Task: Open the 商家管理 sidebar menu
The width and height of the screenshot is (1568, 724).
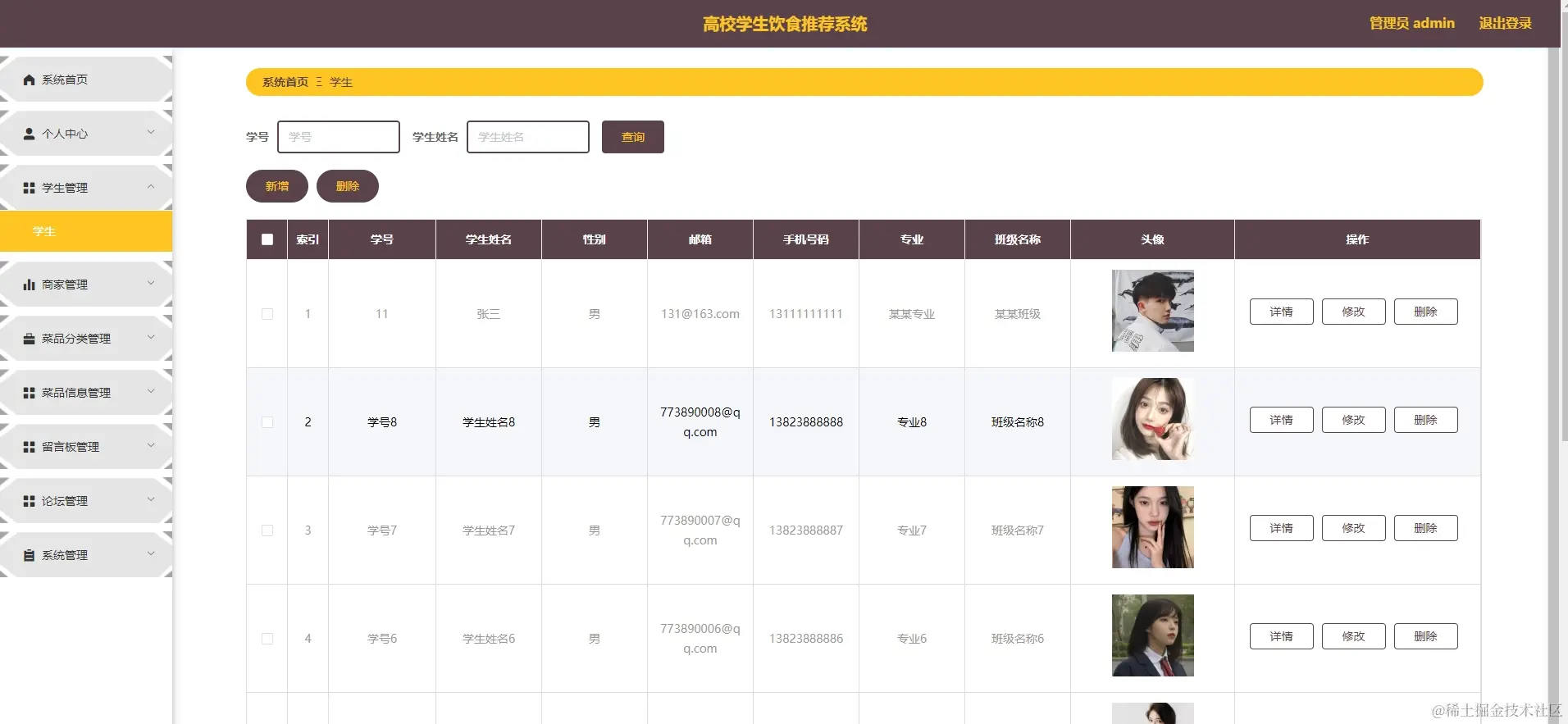Action: click(86, 285)
